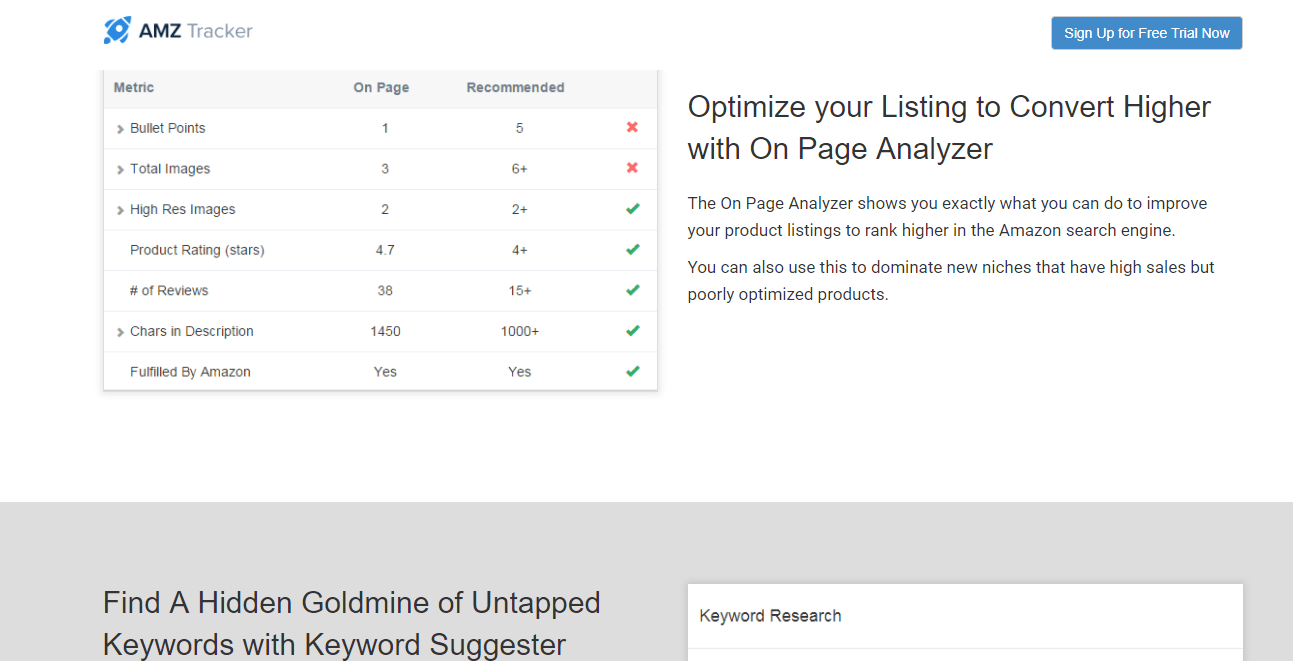Click the Keyword Research panel title
The width and height of the screenshot is (1293, 661).
[x=770, y=616]
